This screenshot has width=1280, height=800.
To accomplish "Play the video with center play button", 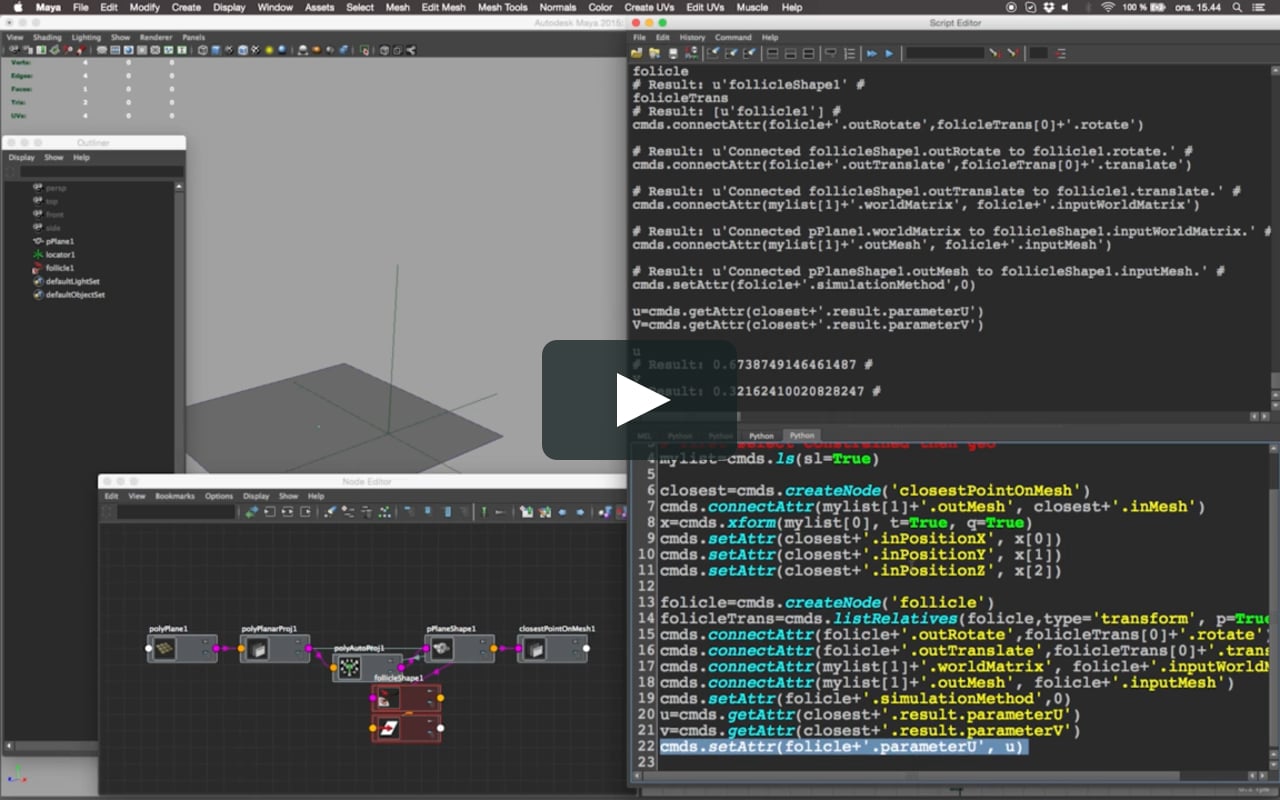I will 640,400.
